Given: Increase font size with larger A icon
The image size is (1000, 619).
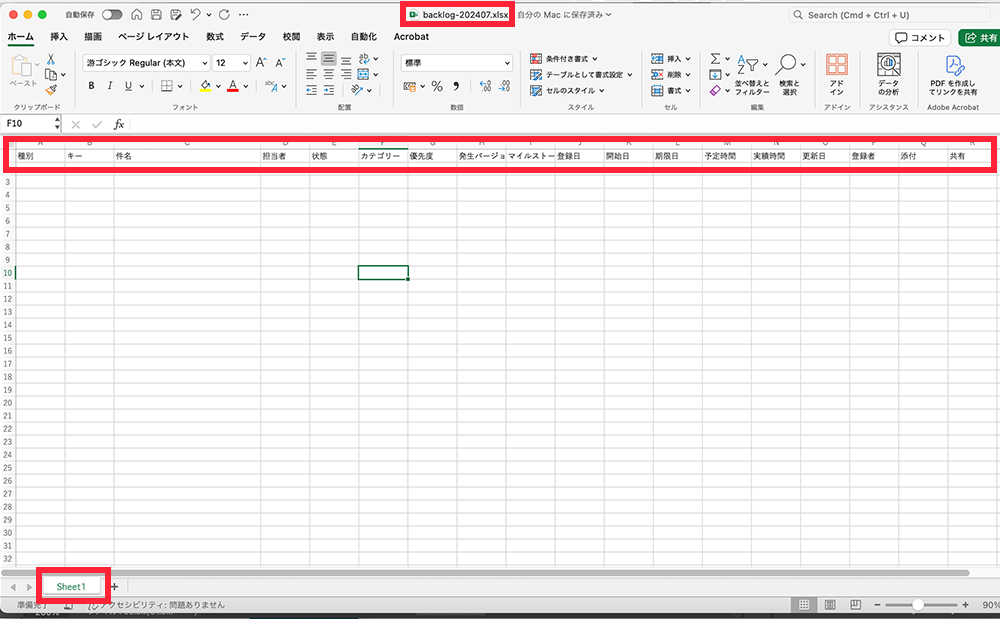Looking at the screenshot, I should [261, 62].
